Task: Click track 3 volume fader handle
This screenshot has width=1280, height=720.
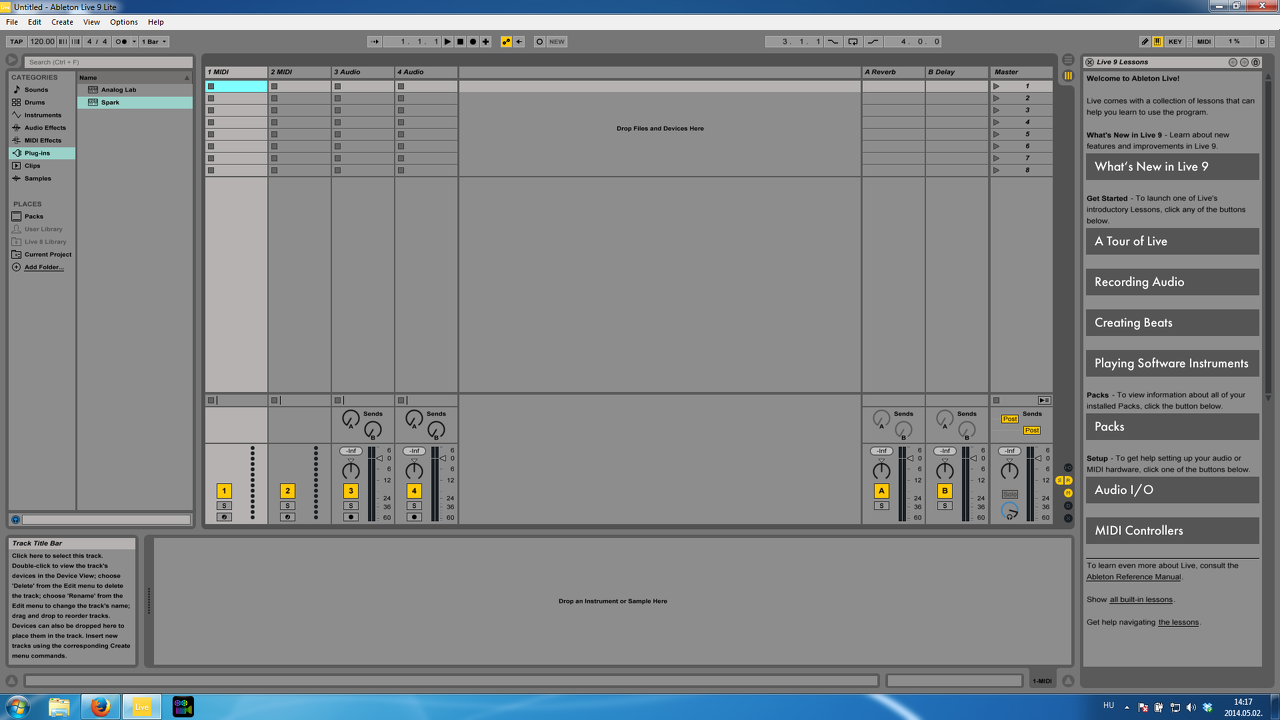Action: 379,458
